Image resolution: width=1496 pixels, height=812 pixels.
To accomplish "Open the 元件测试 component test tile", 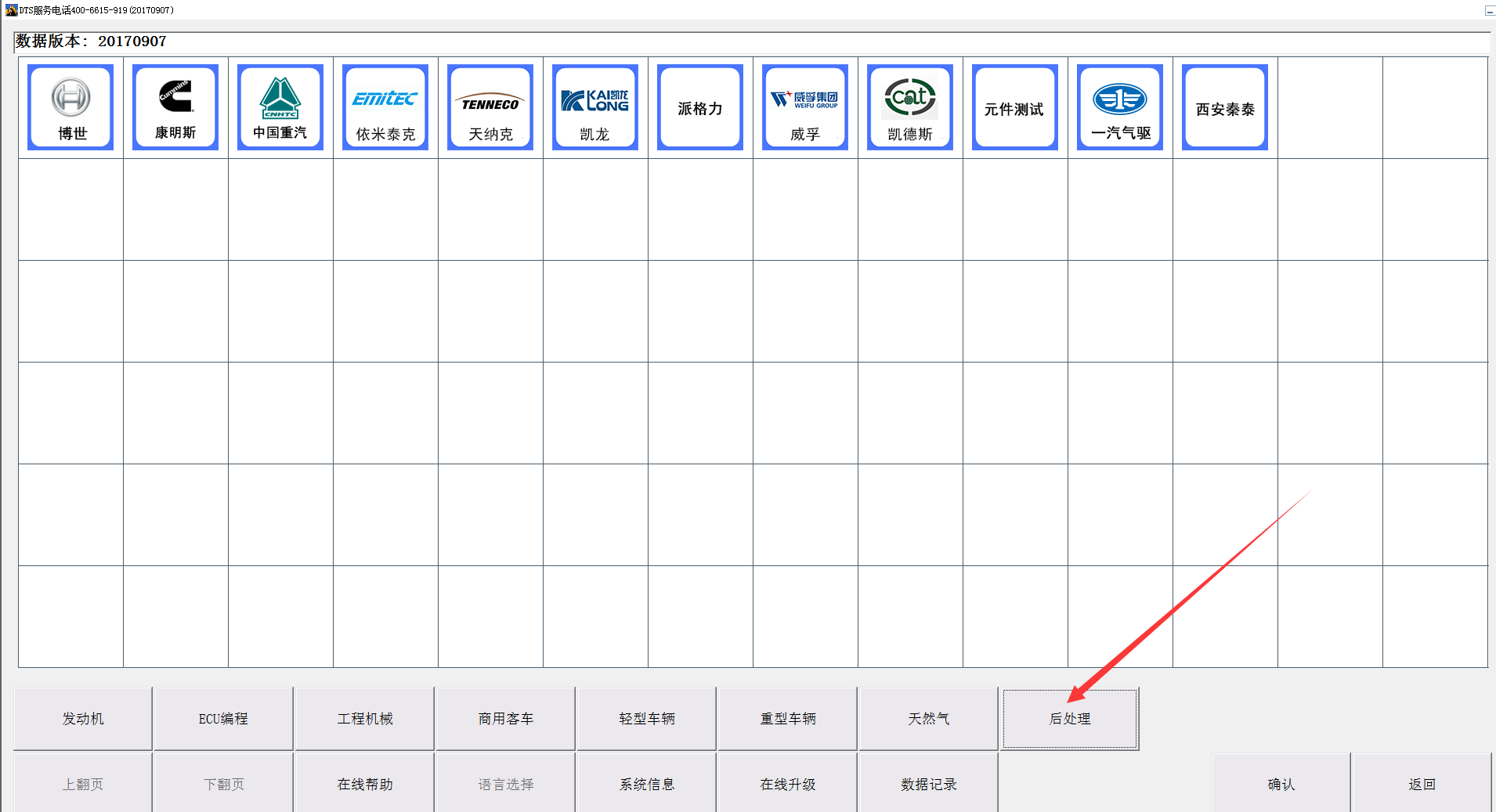I will [1015, 107].
